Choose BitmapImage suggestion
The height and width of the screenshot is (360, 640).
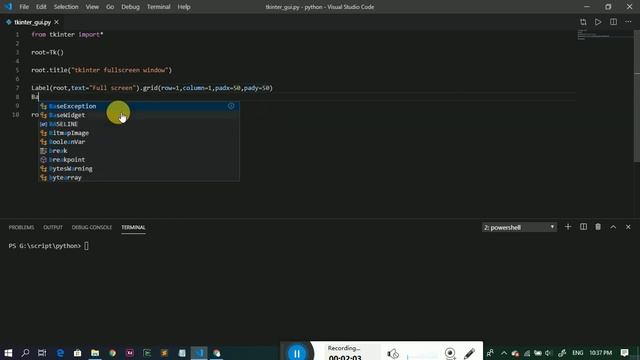tap(139, 133)
